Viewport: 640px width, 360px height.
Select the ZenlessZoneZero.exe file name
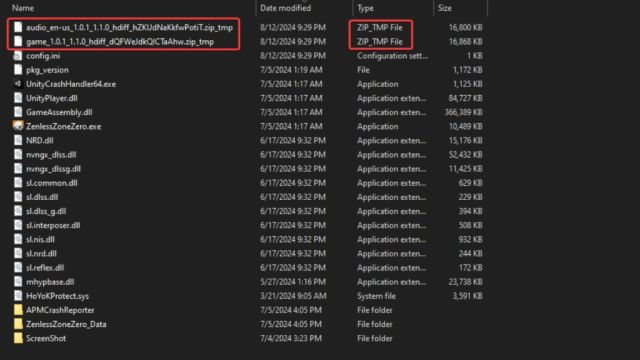tap(64, 126)
